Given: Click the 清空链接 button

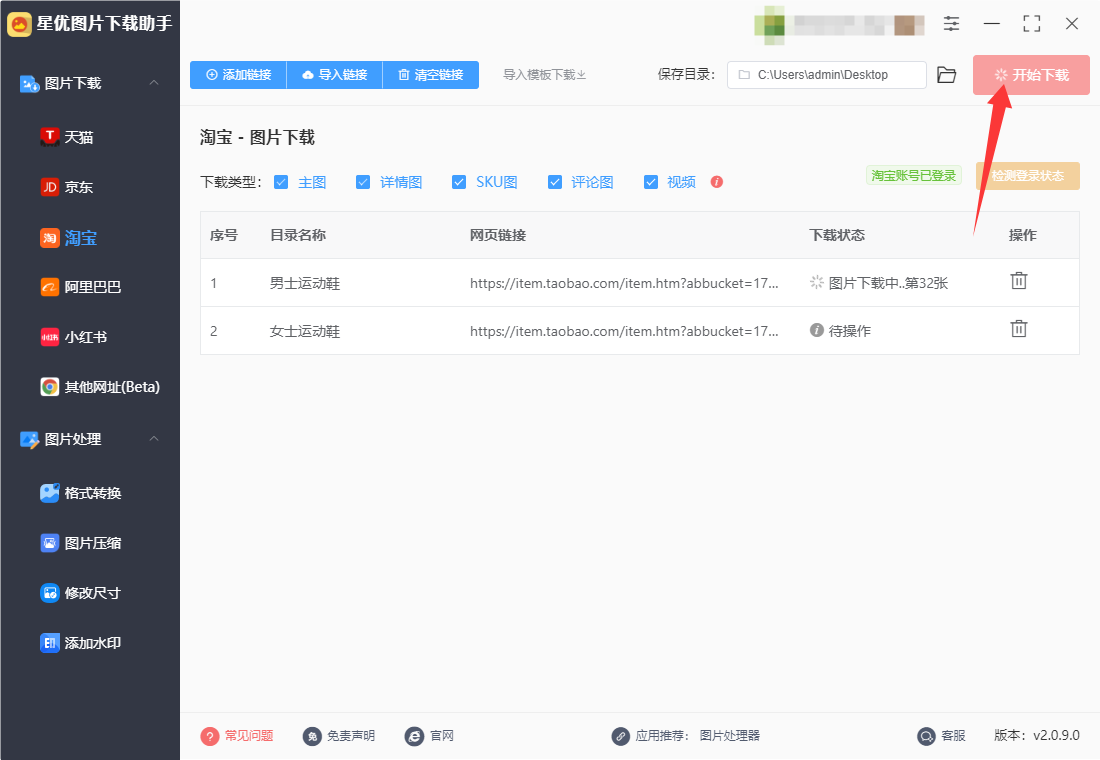Looking at the screenshot, I should point(431,74).
